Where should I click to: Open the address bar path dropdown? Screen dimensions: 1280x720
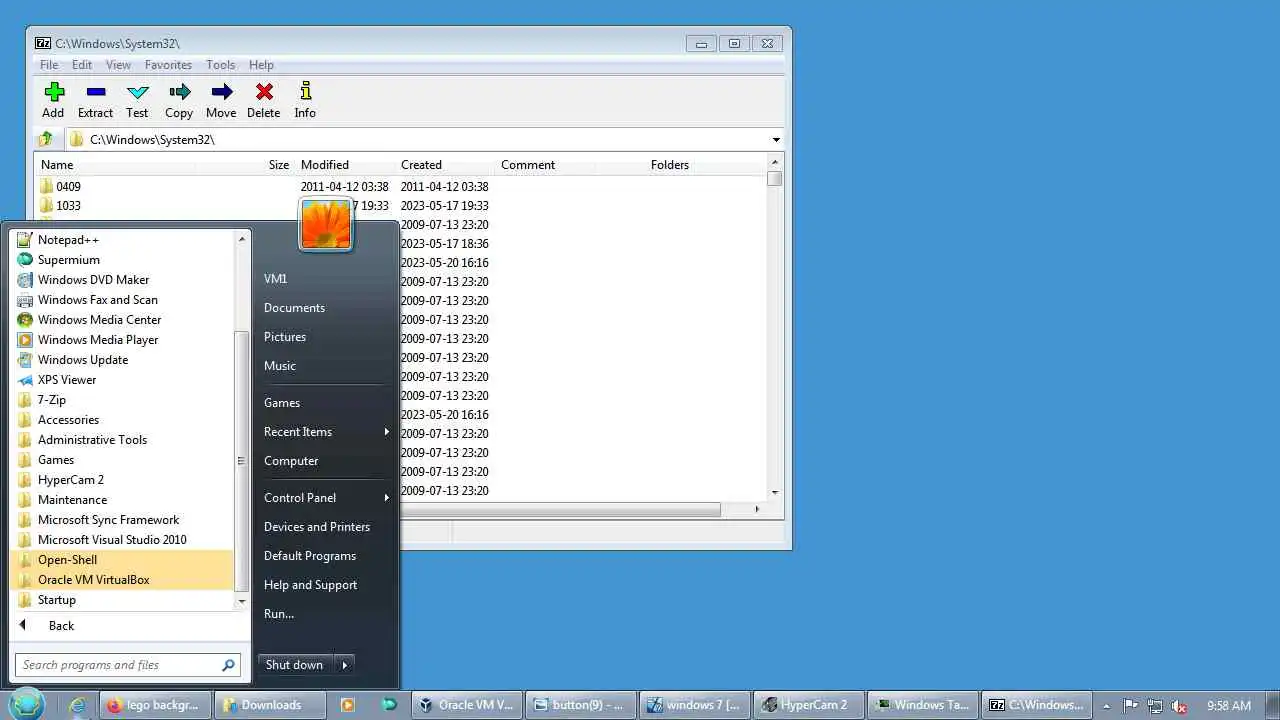[x=776, y=140]
